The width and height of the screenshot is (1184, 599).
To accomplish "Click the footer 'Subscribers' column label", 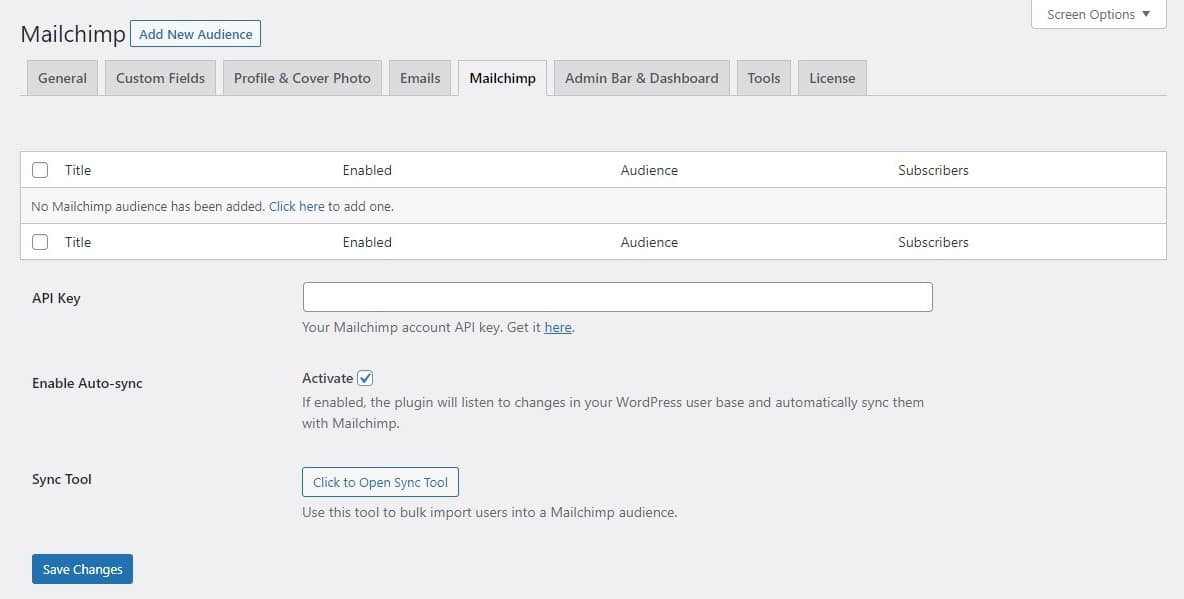I will point(933,242).
